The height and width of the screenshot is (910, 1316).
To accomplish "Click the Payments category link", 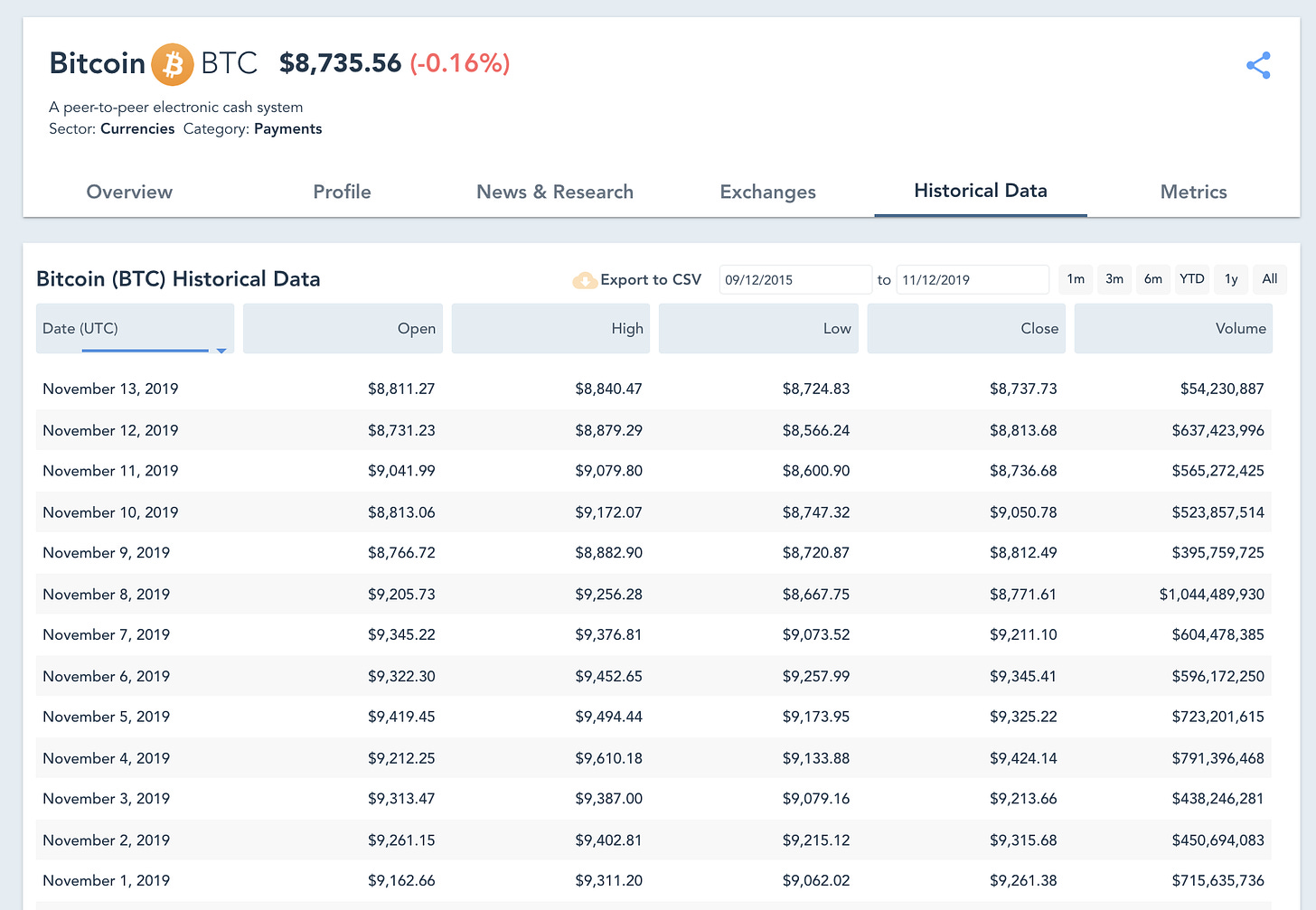I will pos(287,128).
